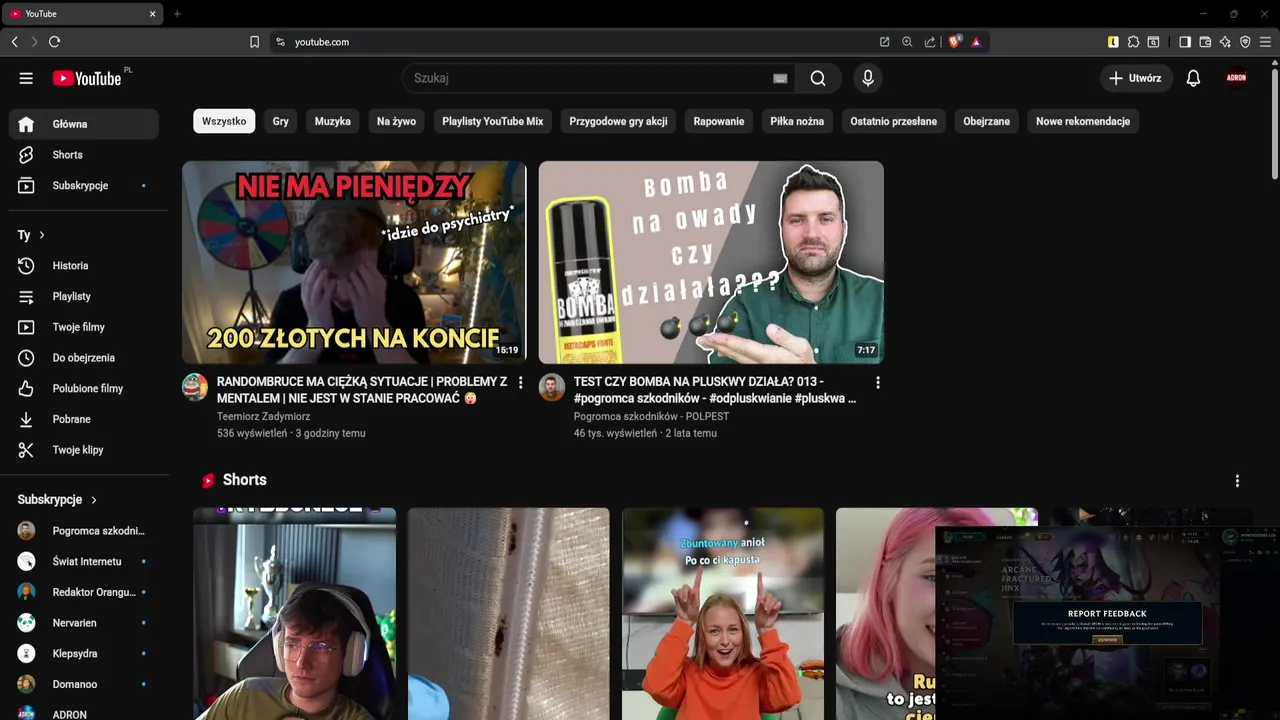Open Historia watch history
This screenshot has width=1280, height=720.
84,266
